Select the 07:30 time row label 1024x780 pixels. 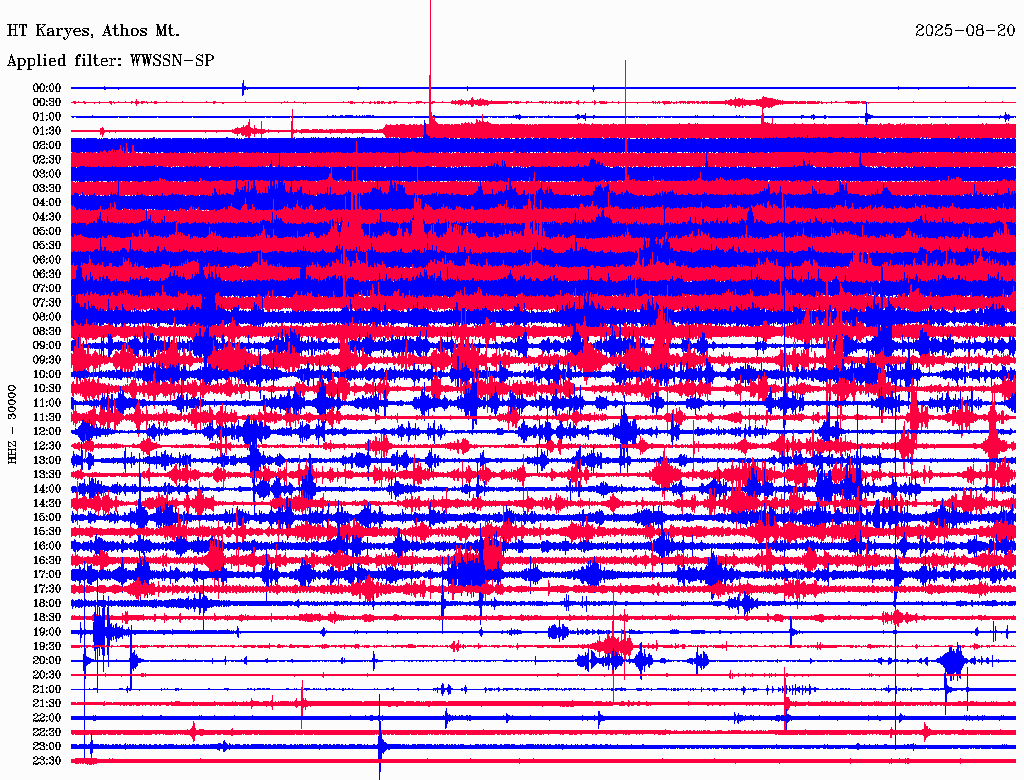[x=47, y=303]
